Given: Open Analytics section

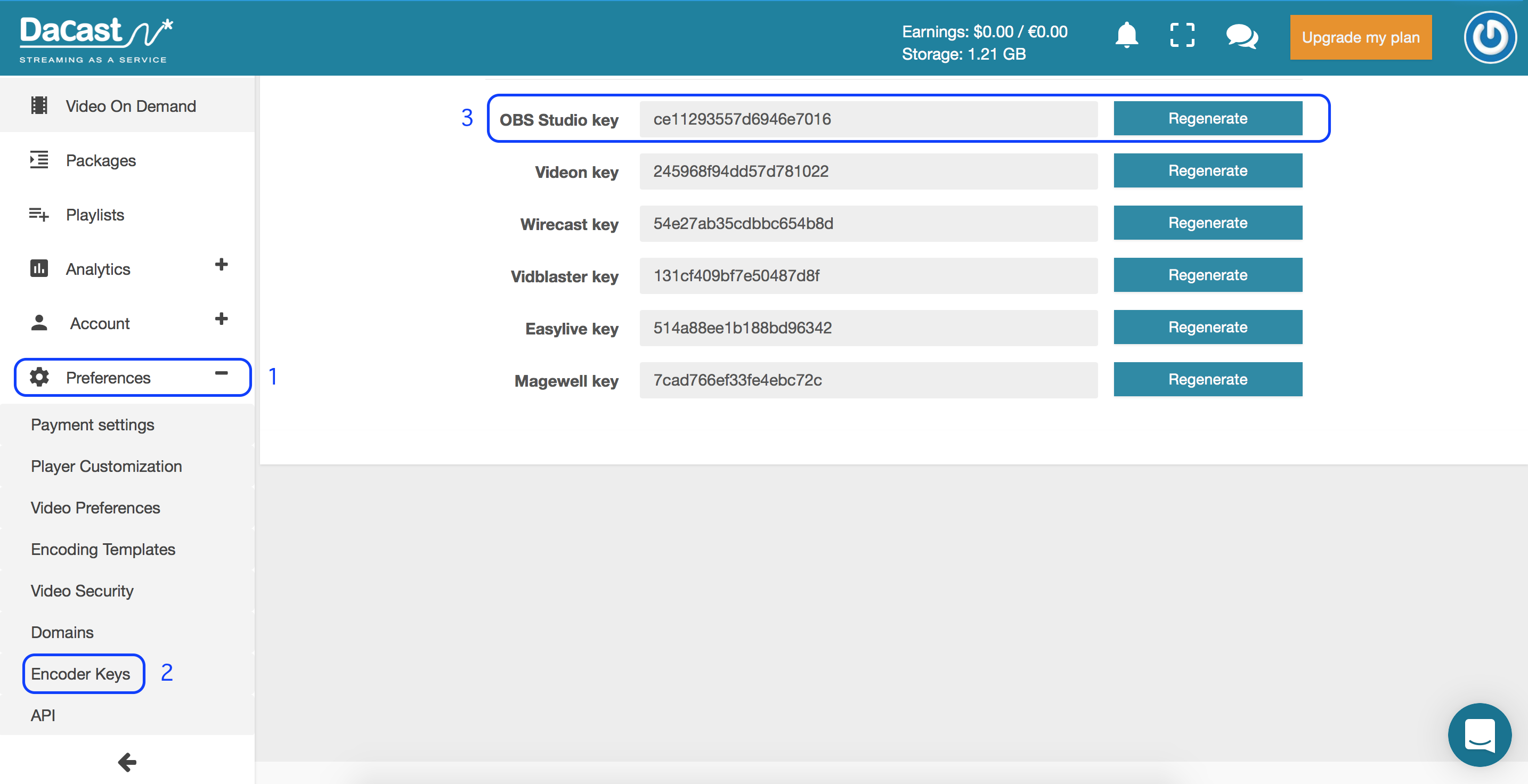Looking at the screenshot, I should tap(127, 268).
